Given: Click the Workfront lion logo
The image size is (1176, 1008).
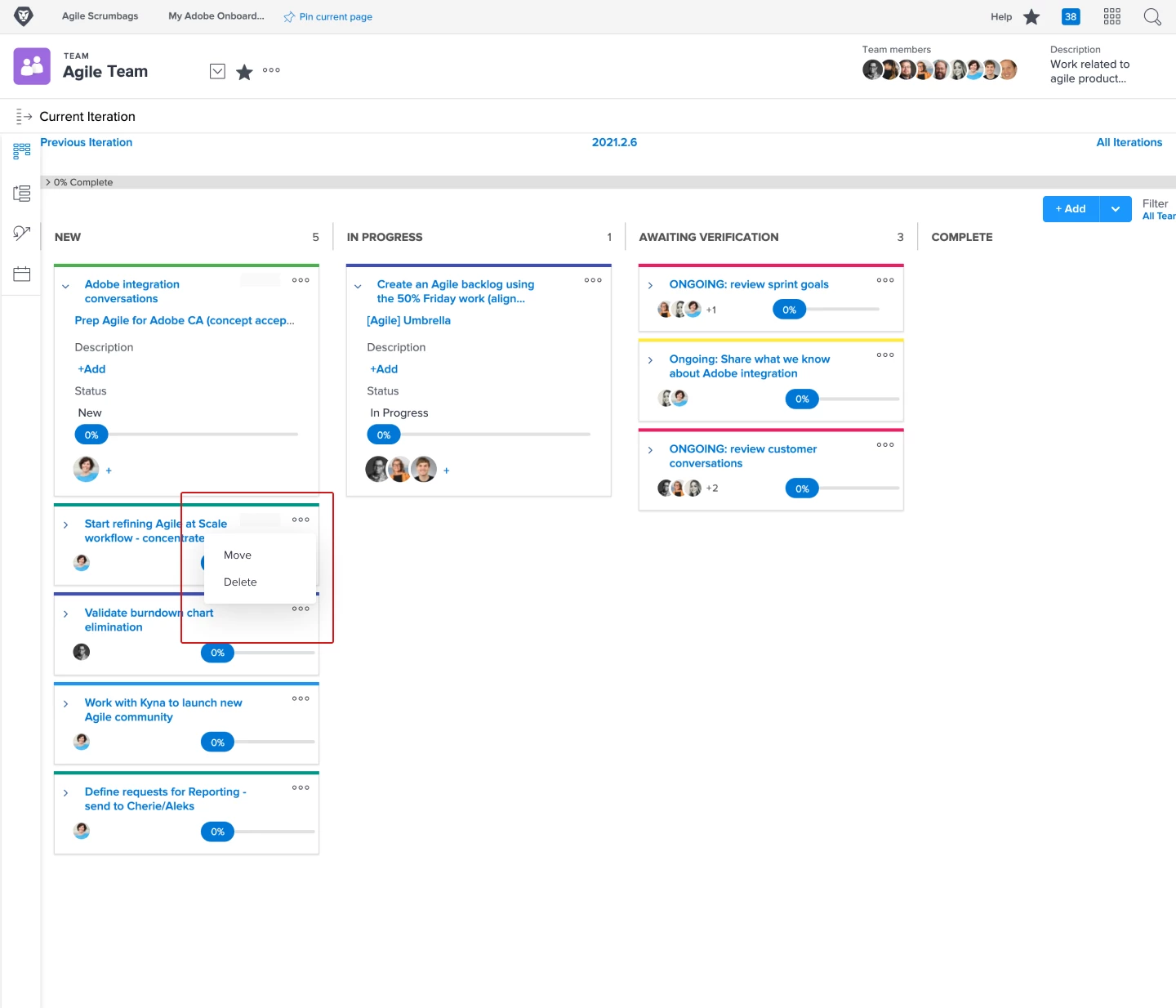Looking at the screenshot, I should pos(24,16).
